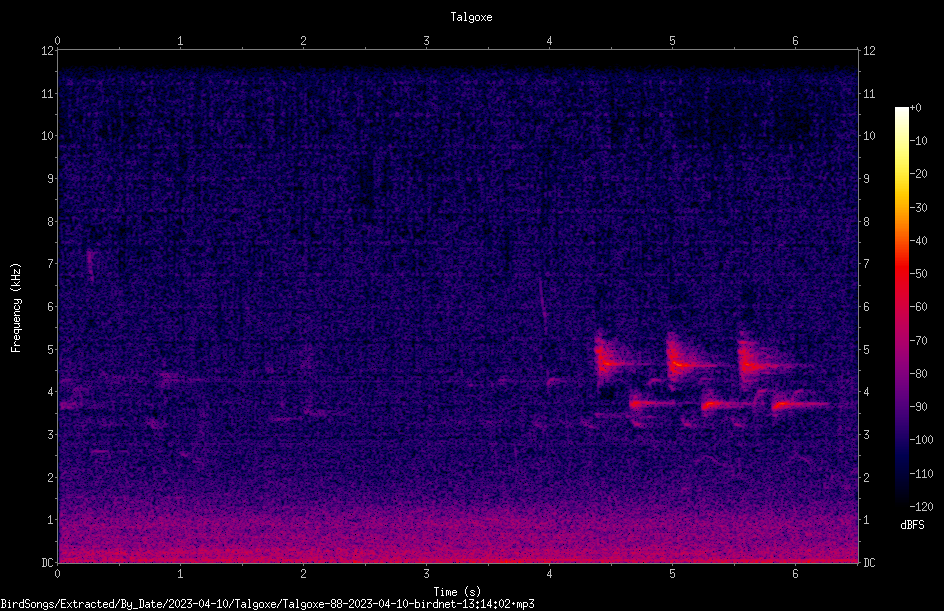This screenshot has width=944, height=611.
Task: Click the Talgoxe title at top
Action: tap(471, 17)
